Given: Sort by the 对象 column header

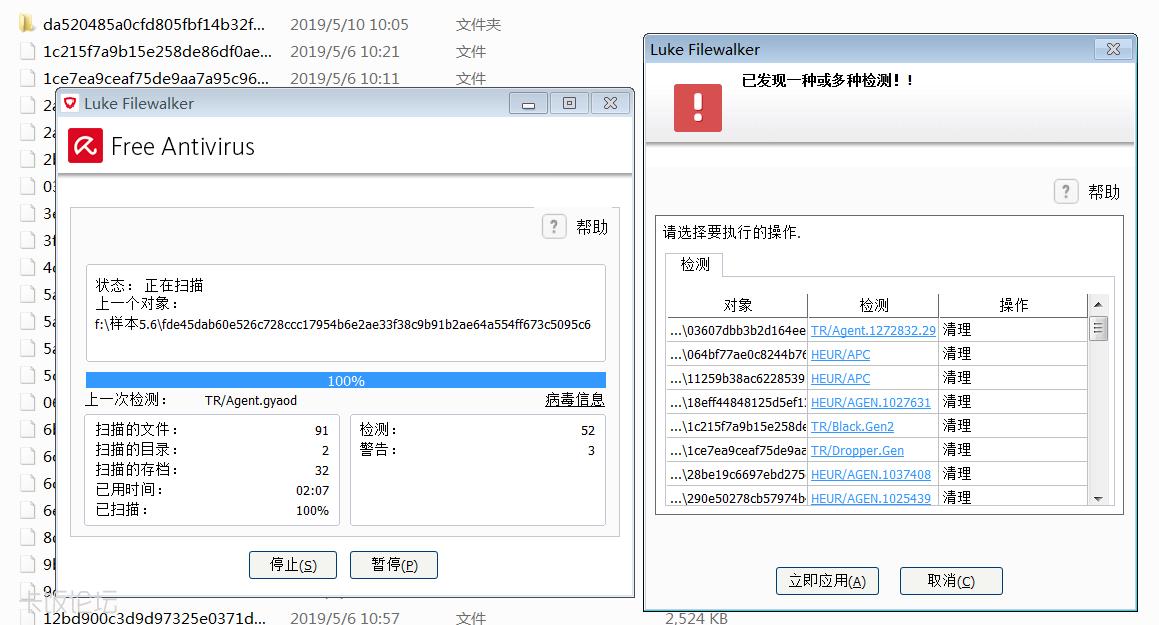Looking at the screenshot, I should click(737, 305).
